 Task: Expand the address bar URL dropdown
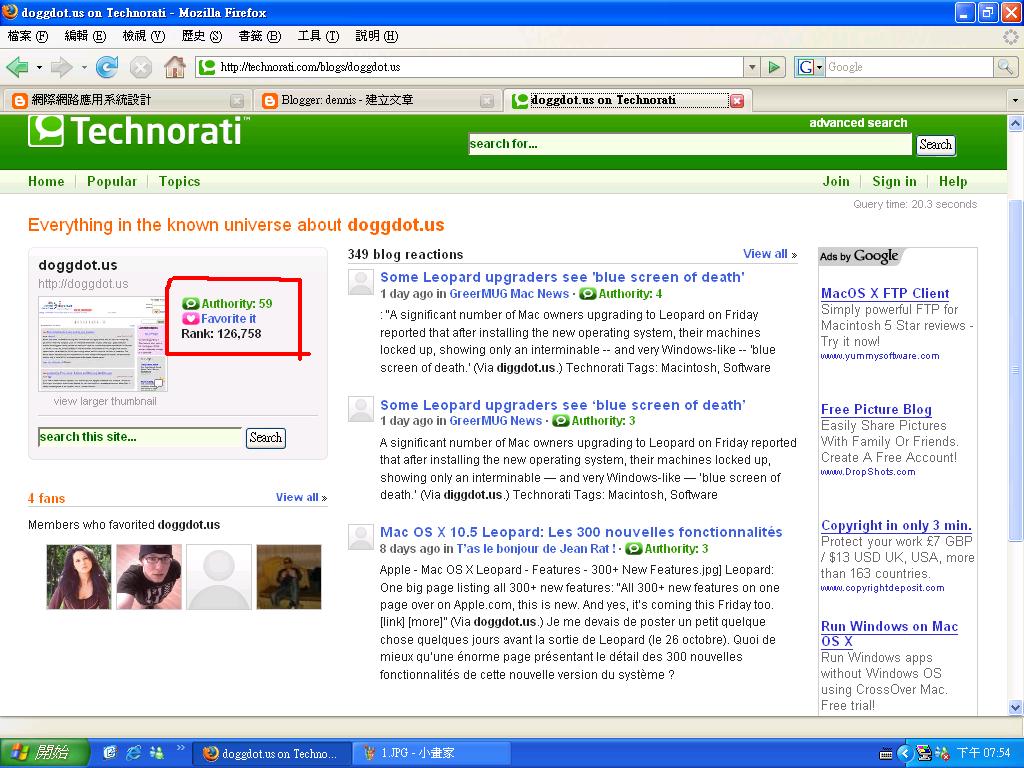[x=752, y=67]
